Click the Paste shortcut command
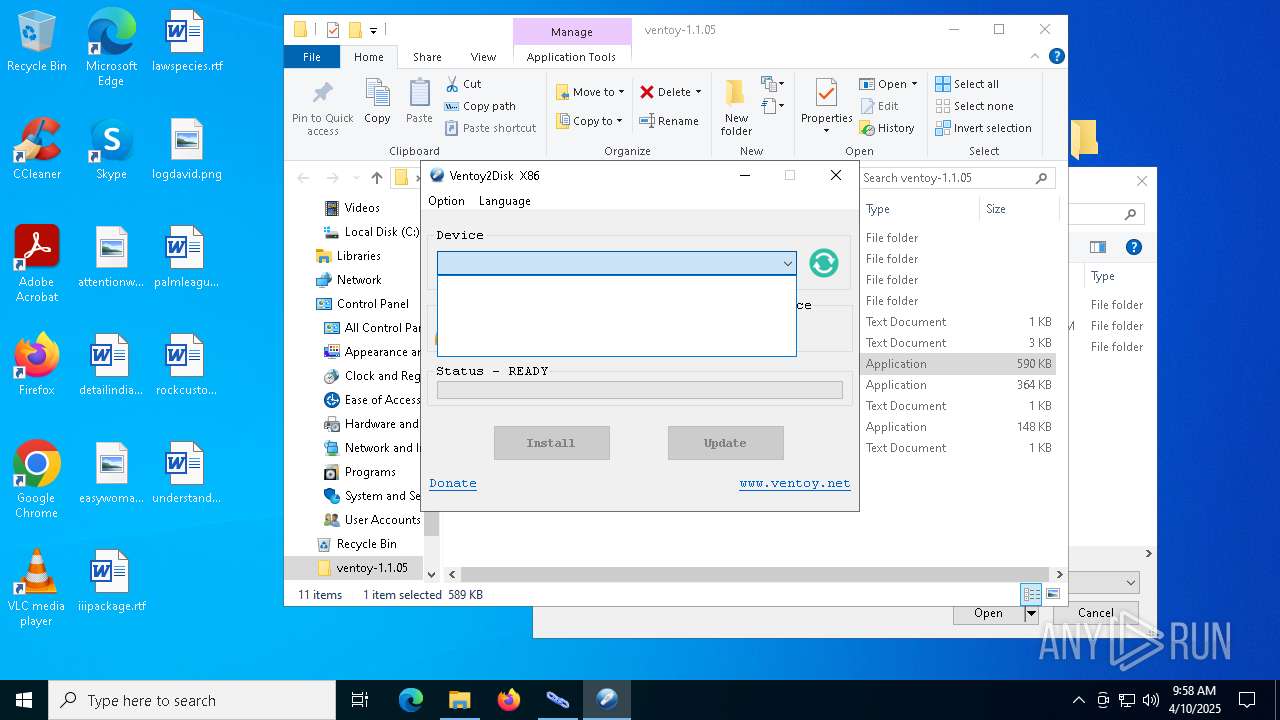The height and width of the screenshot is (720, 1280). pyautogui.click(x=491, y=128)
